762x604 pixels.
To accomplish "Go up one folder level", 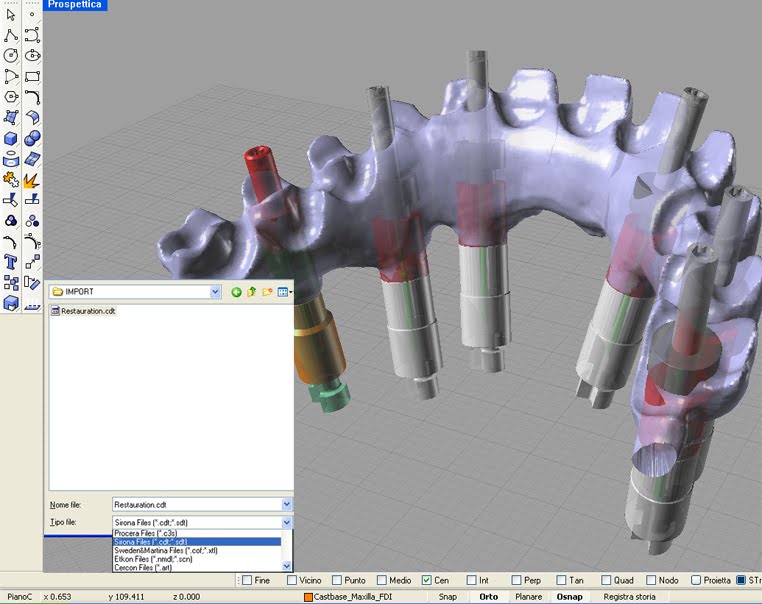I will (x=252, y=292).
